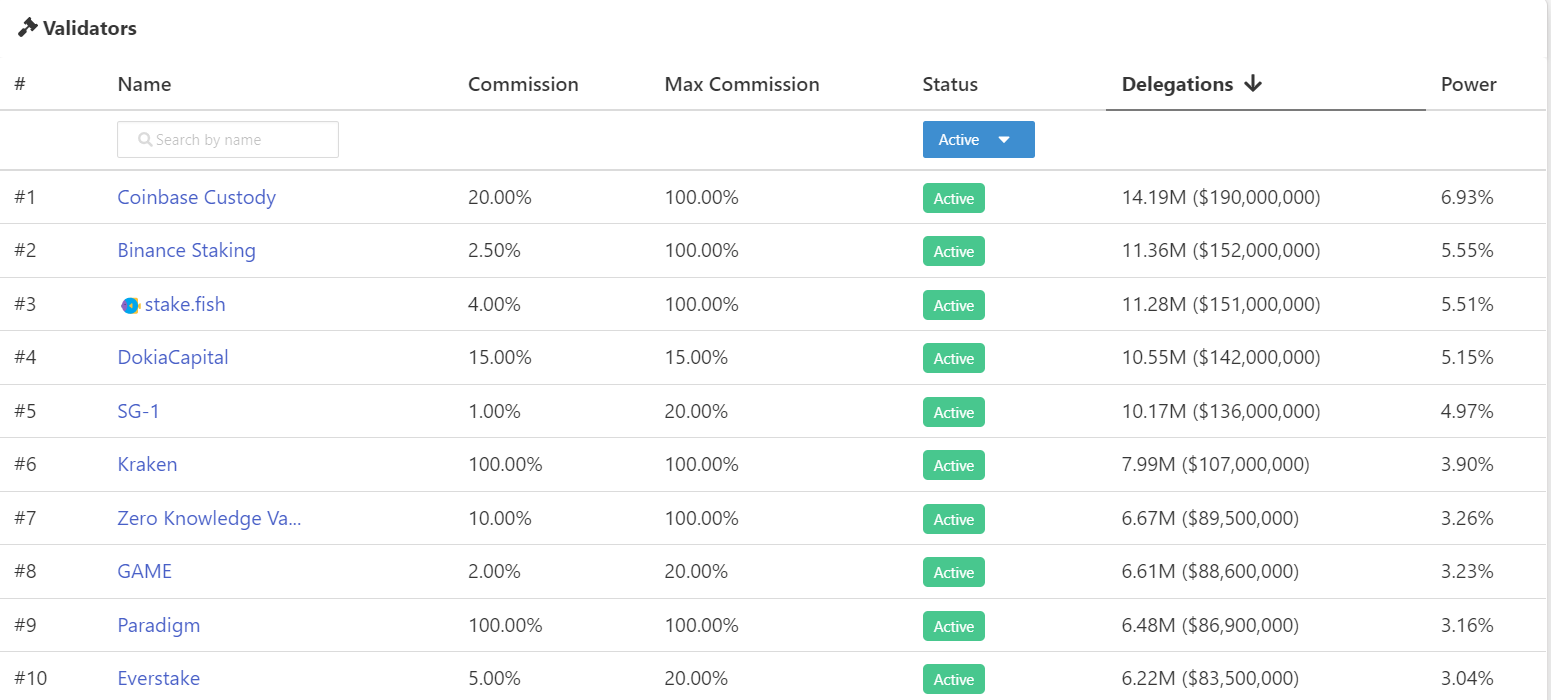The width and height of the screenshot is (1551, 700).
Task: Click the Active badge for Binance Staking
Action: coord(954,251)
